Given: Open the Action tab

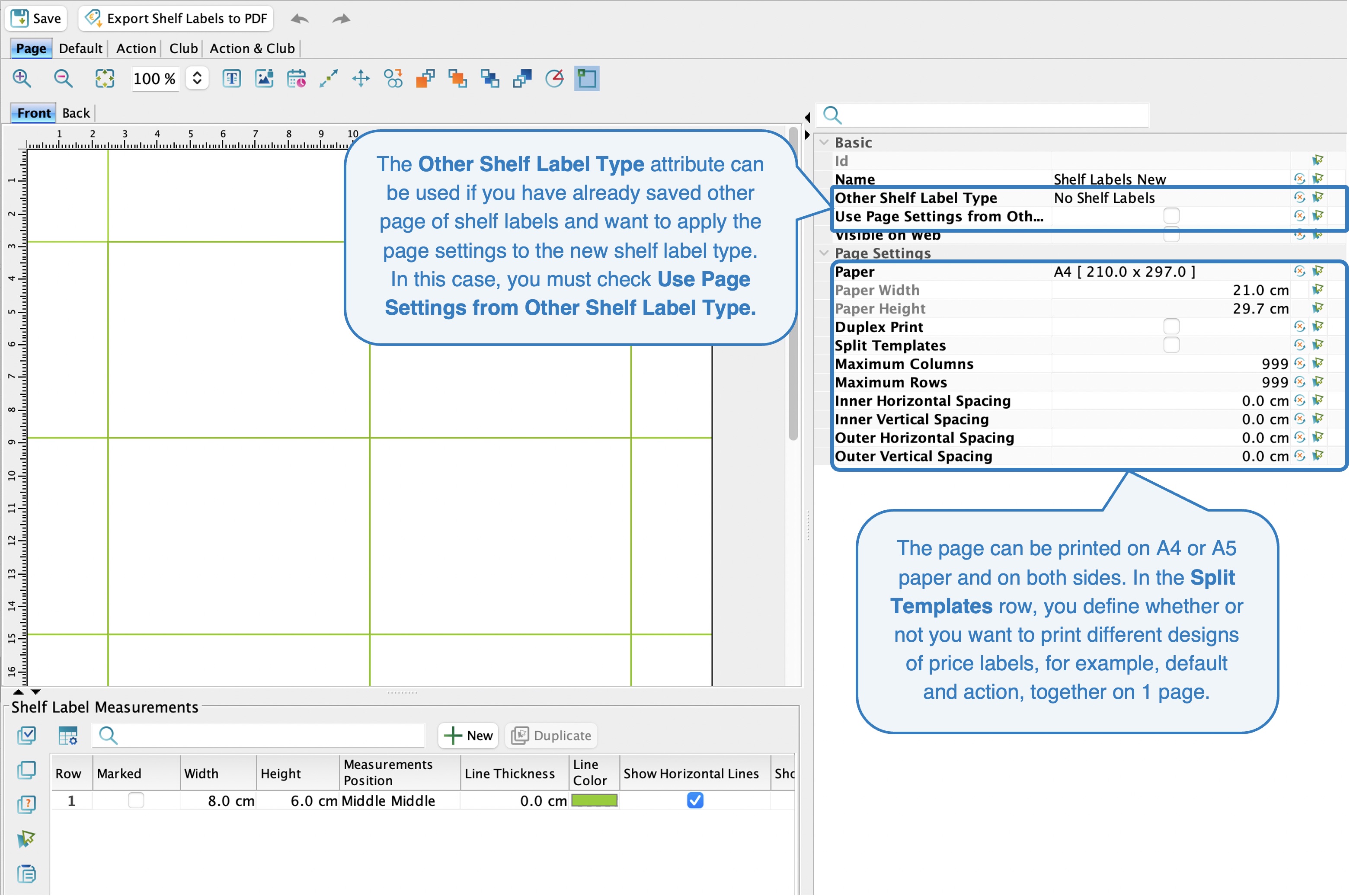Looking at the screenshot, I should pos(136,48).
